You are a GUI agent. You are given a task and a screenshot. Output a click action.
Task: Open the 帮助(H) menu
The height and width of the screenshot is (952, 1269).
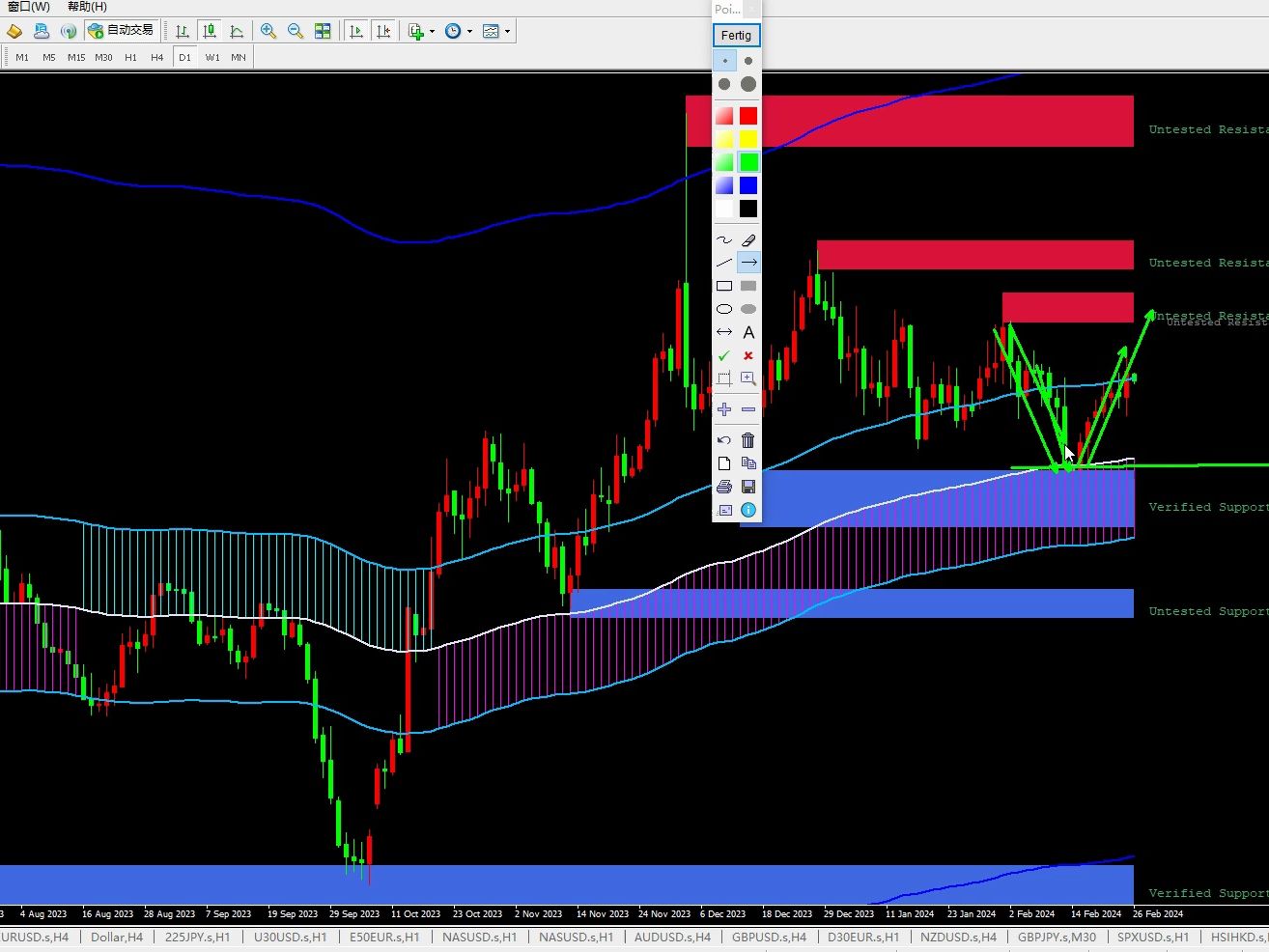click(x=87, y=7)
